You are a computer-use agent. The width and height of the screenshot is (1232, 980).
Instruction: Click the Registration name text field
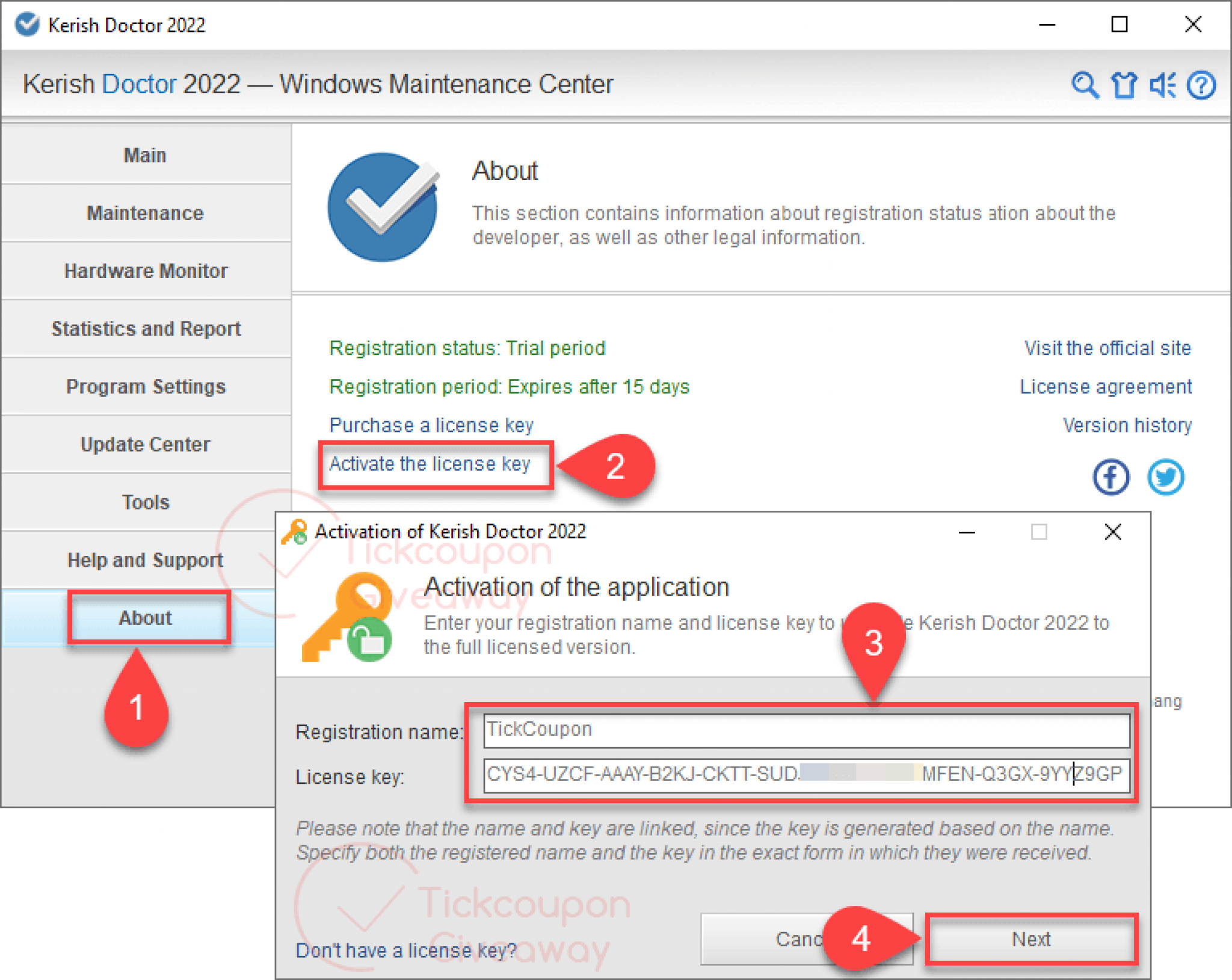(x=805, y=730)
